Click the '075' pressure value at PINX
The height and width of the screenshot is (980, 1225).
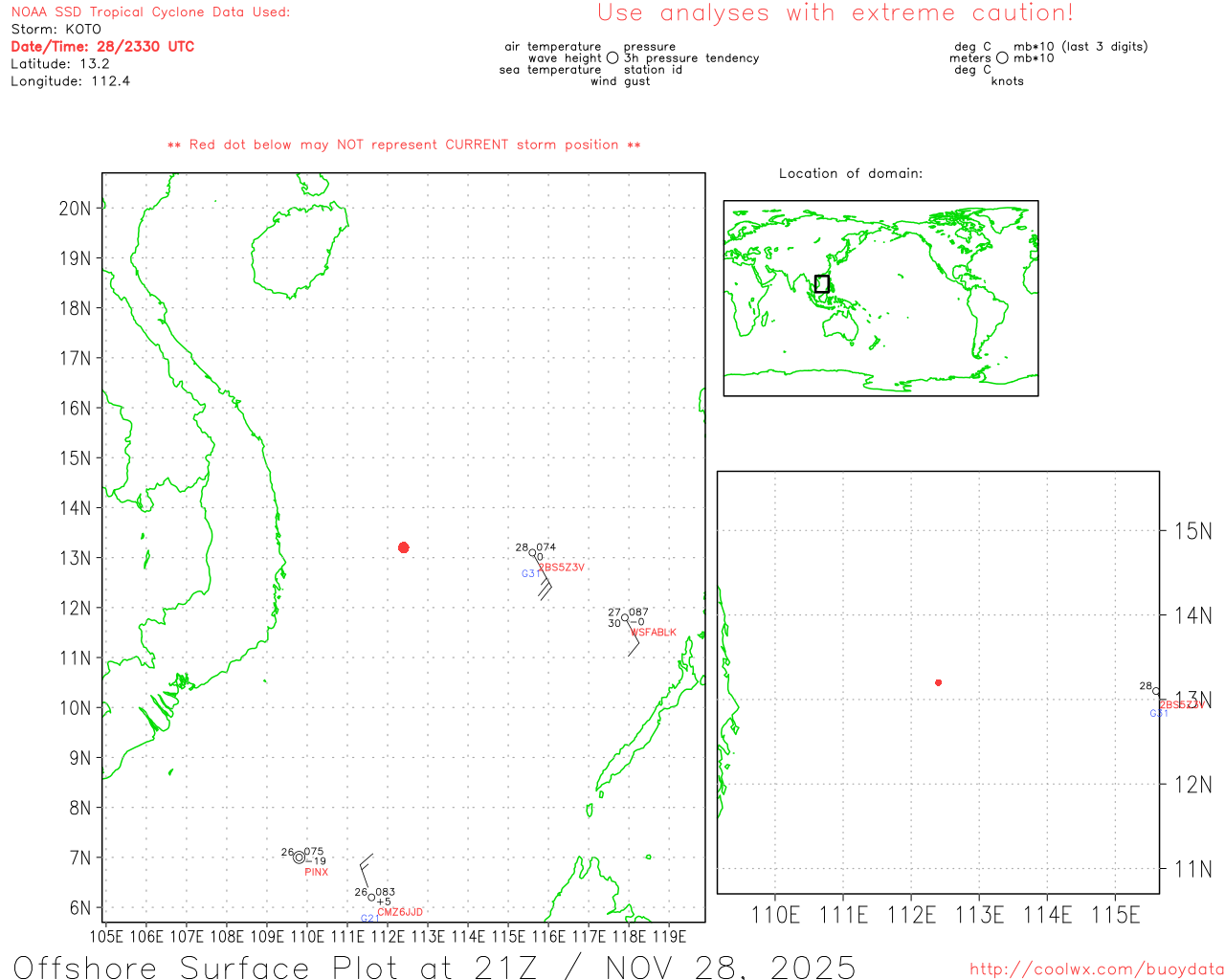click(314, 852)
